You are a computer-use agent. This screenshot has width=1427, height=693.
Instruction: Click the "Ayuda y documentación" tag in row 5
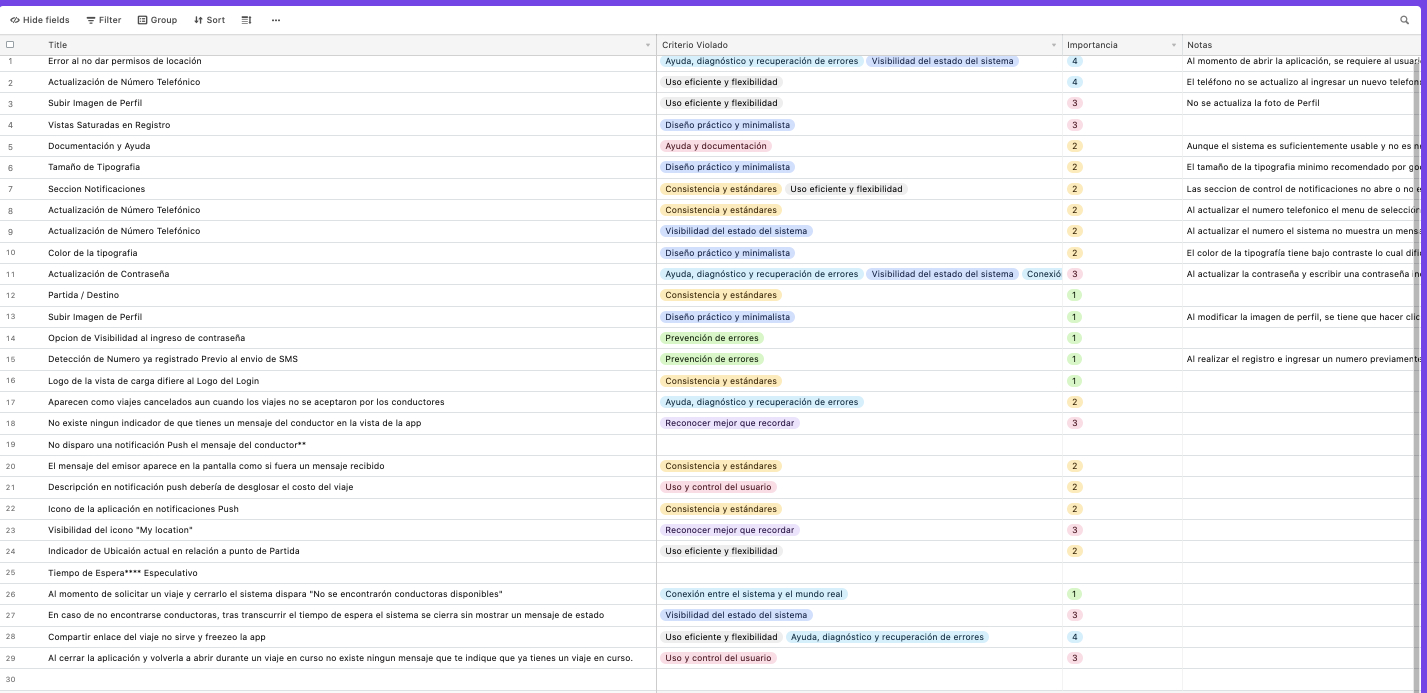[716, 146]
